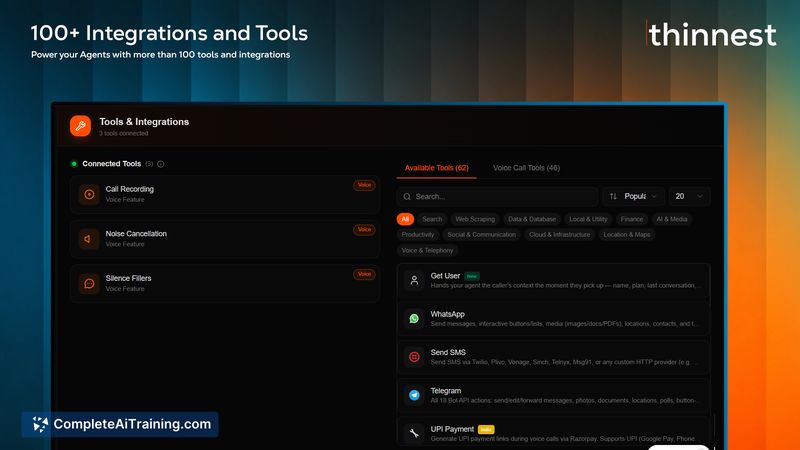800x450 pixels.
Task: Filter by Local & Utility category
Action: [x=588, y=219]
